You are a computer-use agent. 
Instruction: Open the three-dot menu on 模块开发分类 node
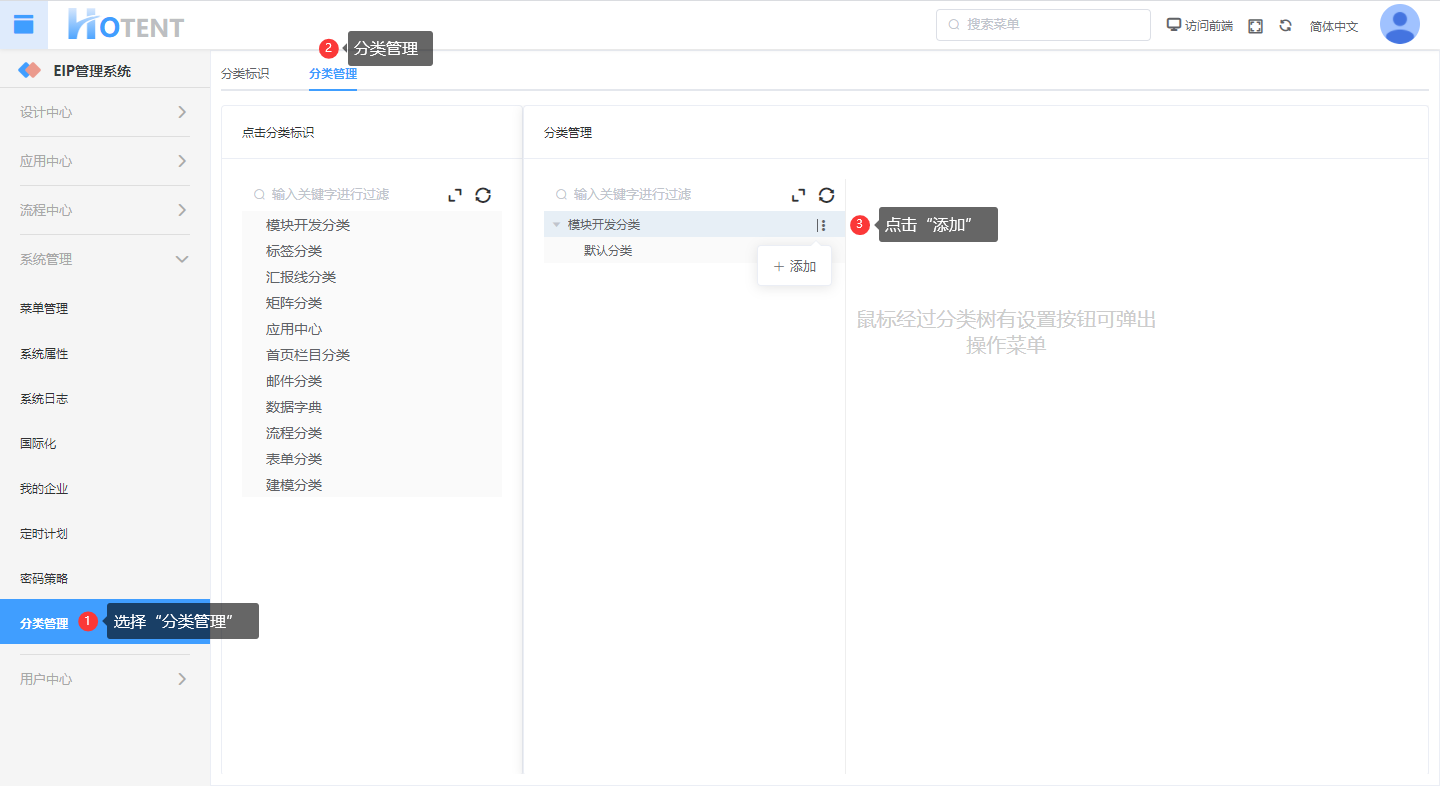pyautogui.click(x=822, y=225)
